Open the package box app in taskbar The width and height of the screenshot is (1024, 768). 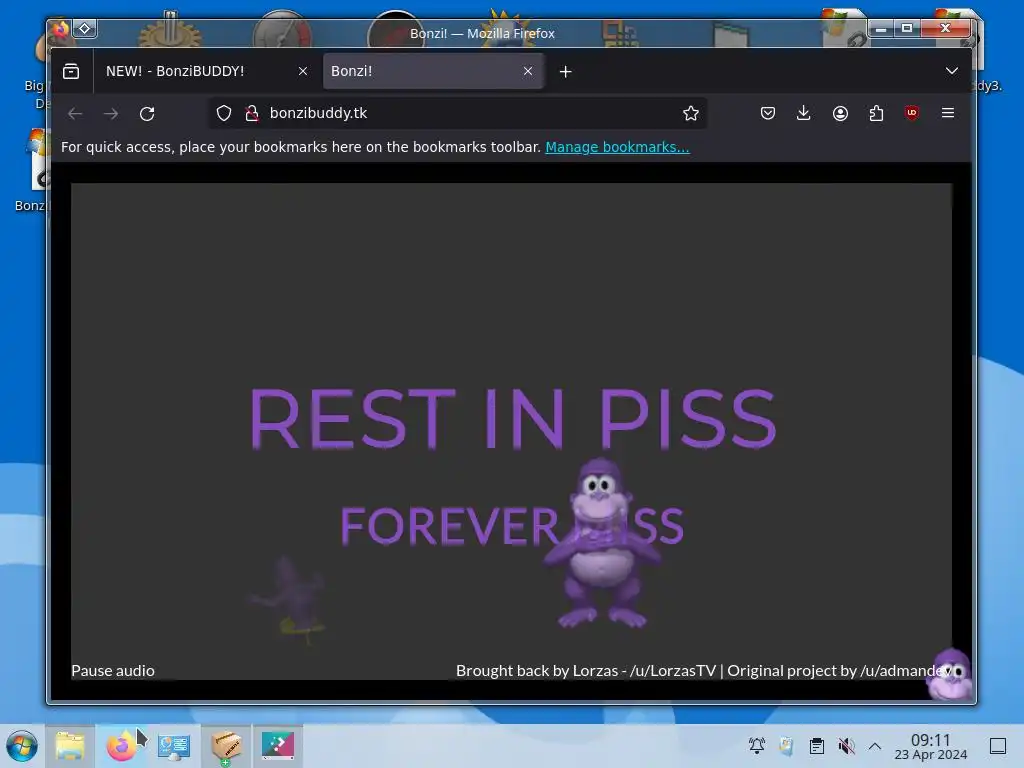(226, 746)
